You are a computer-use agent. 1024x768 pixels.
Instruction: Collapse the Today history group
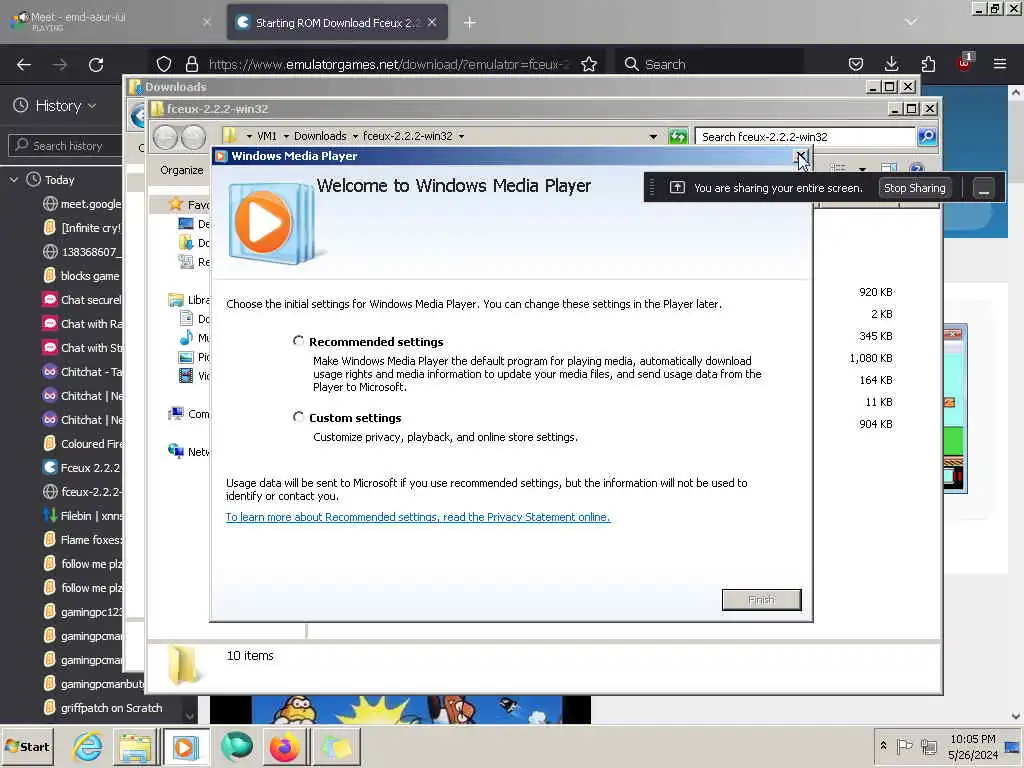[14, 180]
